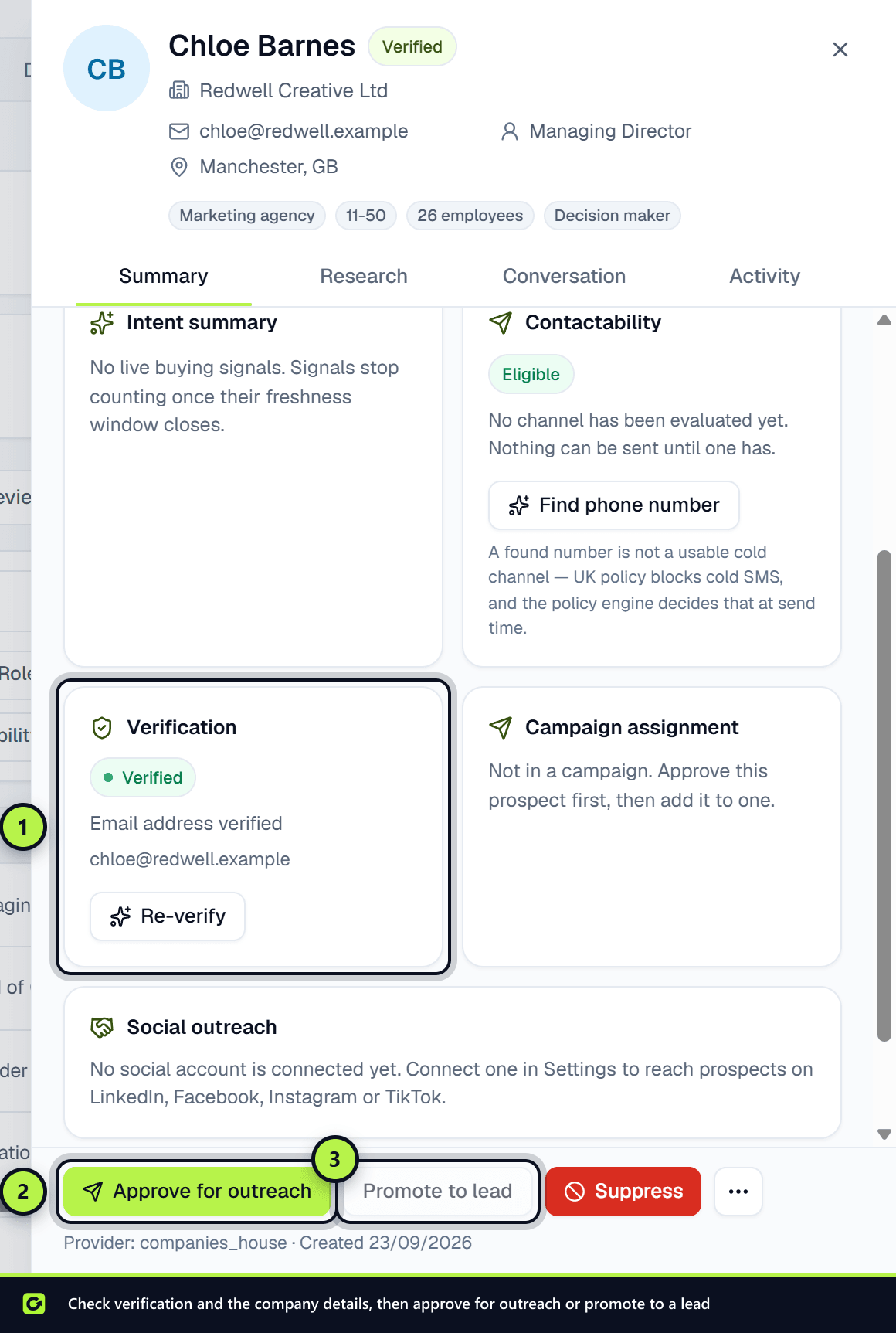The width and height of the screenshot is (896, 1333).
Task: Close the Chloe Barnes prospect panel
Action: (x=840, y=49)
